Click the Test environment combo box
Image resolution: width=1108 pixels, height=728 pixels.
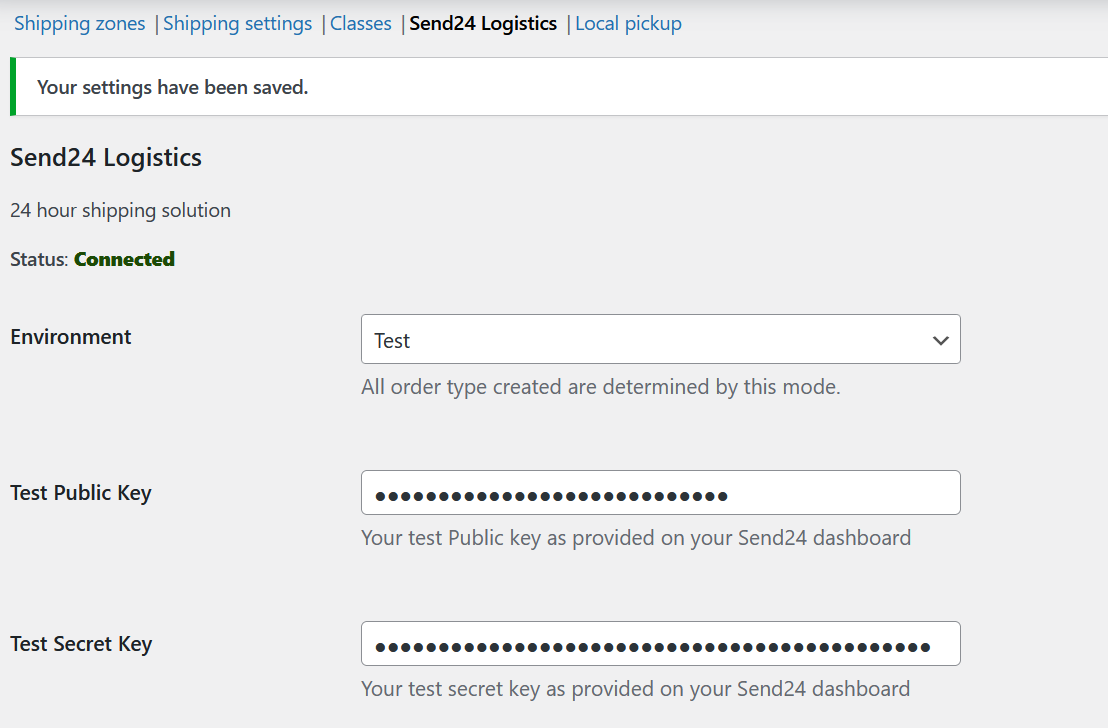pyautogui.click(x=660, y=339)
